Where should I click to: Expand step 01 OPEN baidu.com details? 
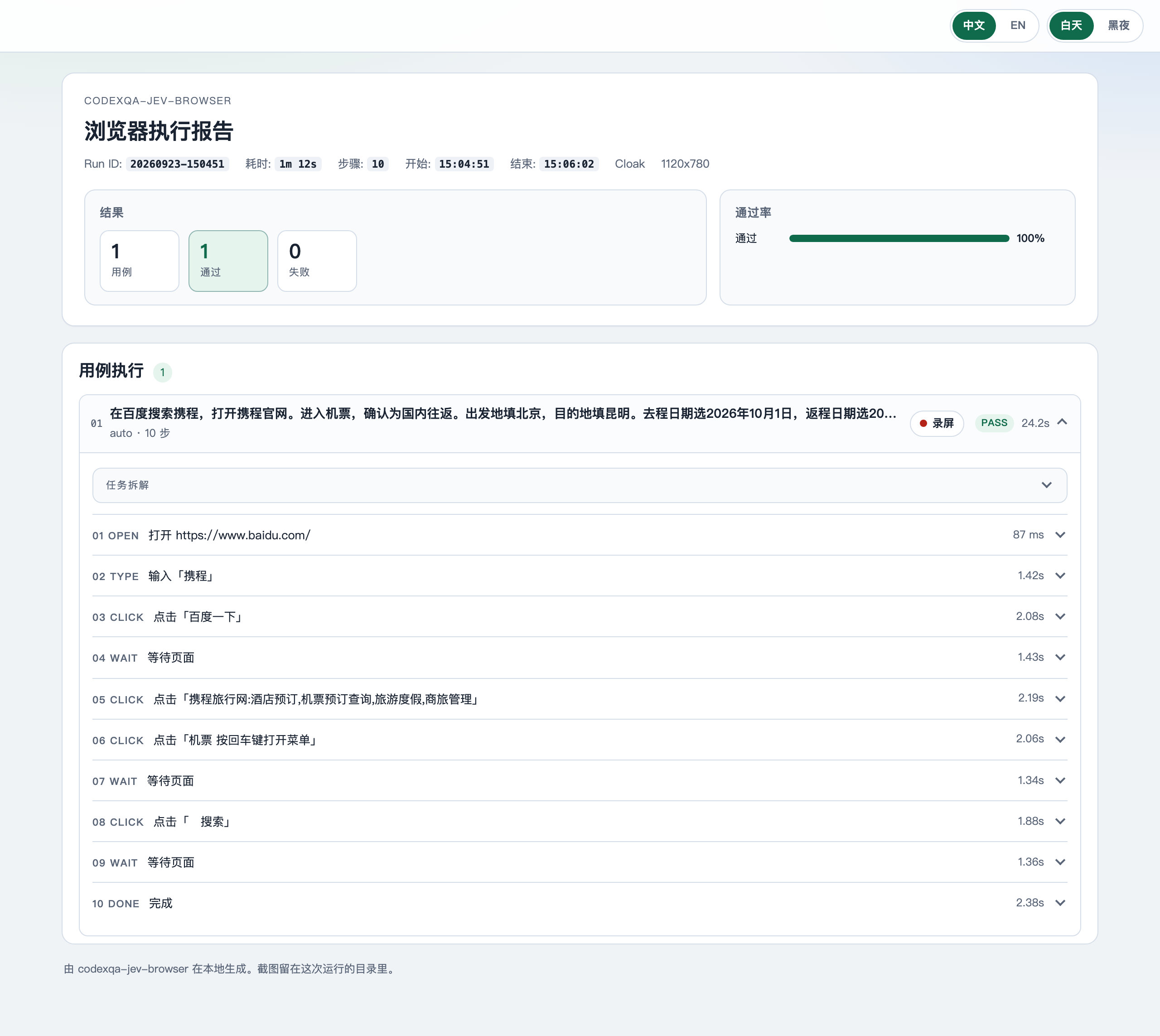pos(1060,535)
